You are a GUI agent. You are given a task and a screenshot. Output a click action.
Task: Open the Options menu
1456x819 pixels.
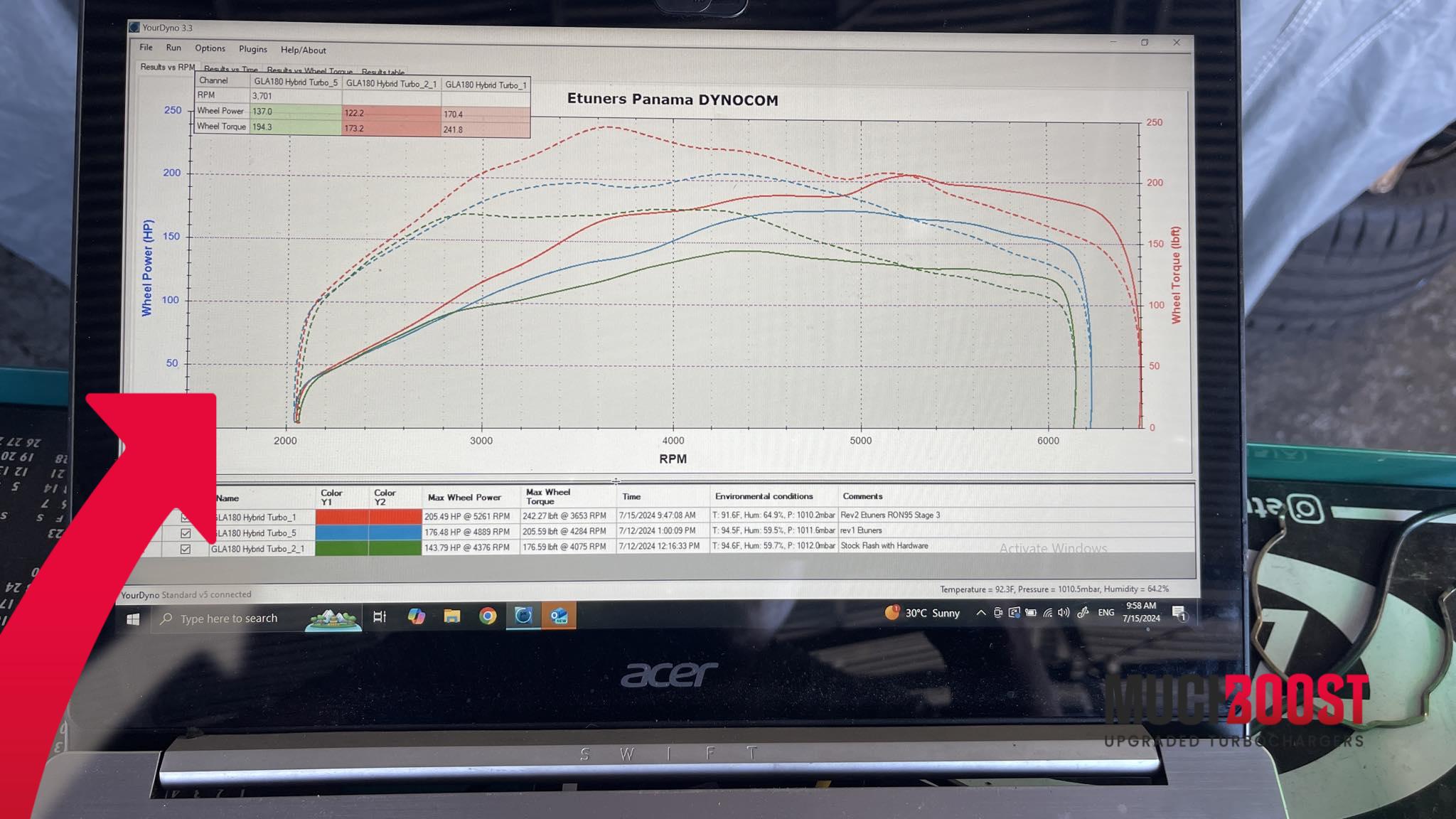click(x=210, y=48)
